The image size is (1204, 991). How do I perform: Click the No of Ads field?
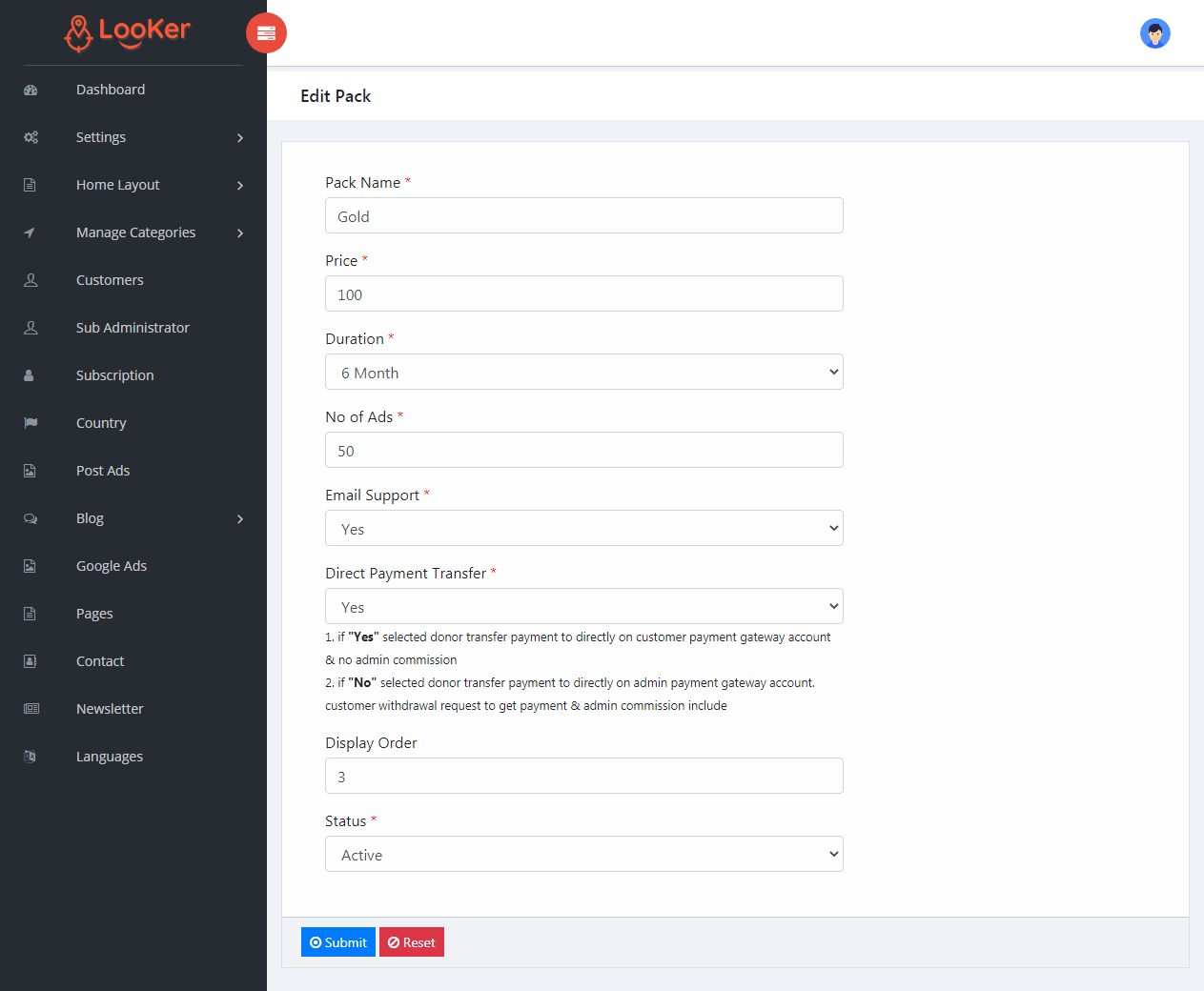584,450
